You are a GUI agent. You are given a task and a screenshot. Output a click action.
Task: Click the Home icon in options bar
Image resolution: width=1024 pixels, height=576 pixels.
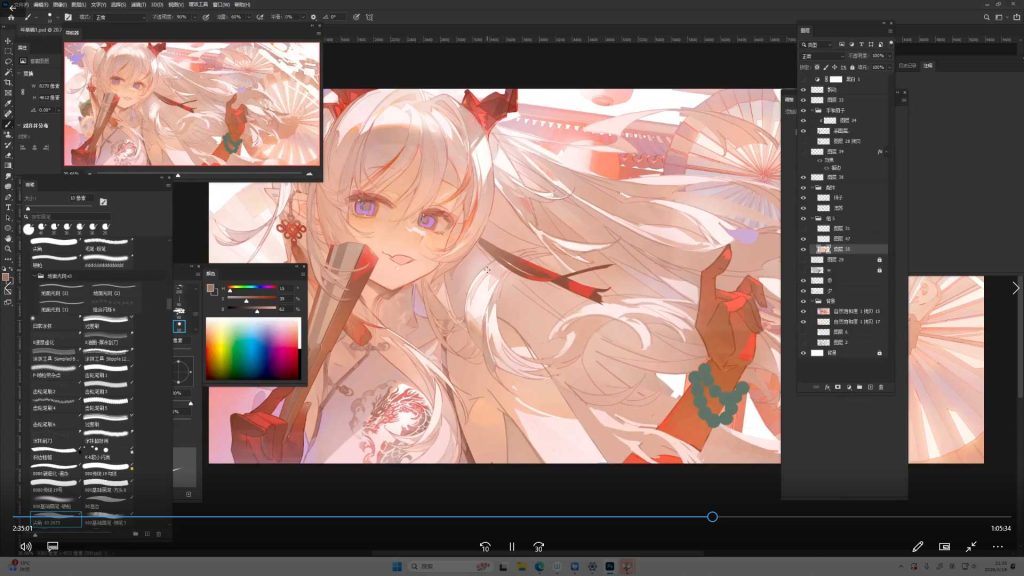(11, 17)
